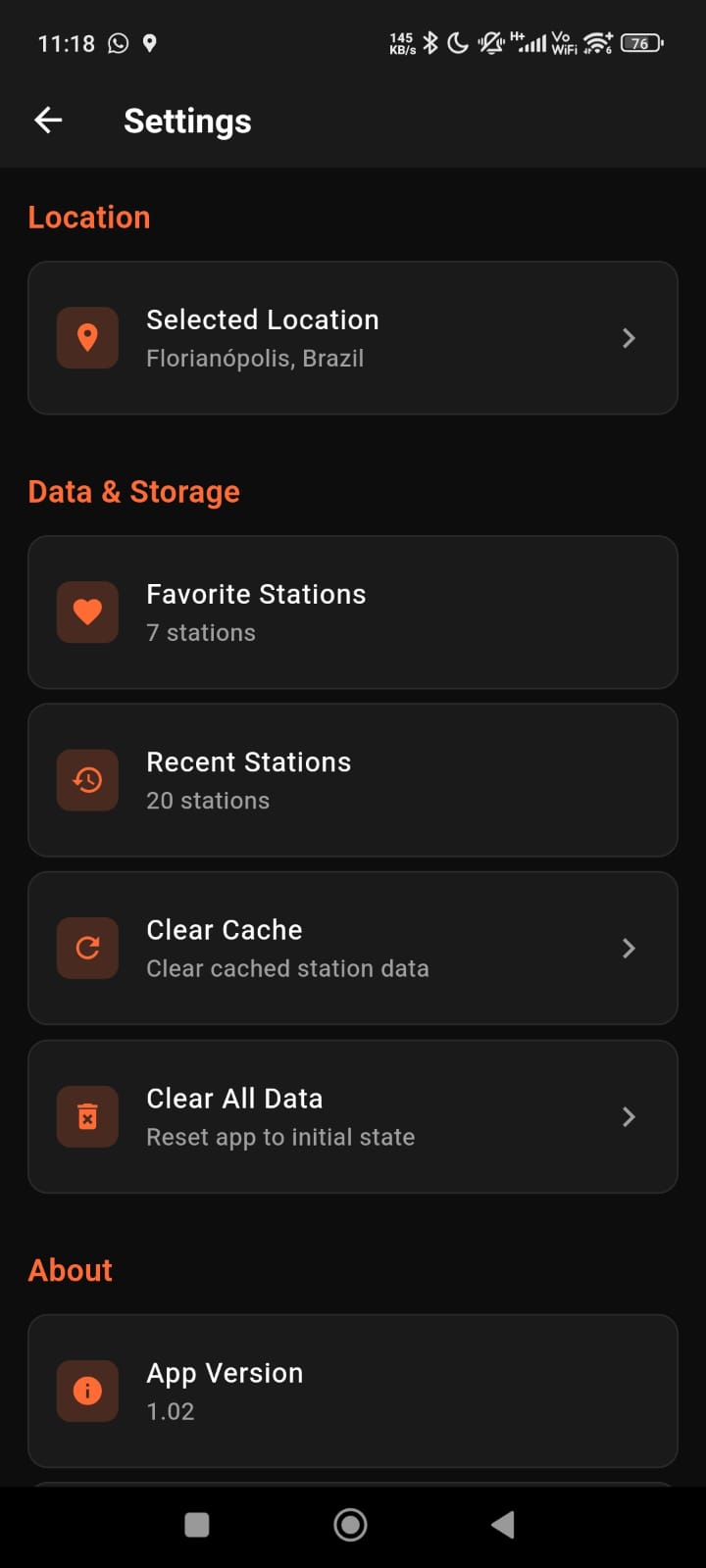706x1568 pixels.
Task: Expand the Selected Location chevron
Action: point(629,338)
